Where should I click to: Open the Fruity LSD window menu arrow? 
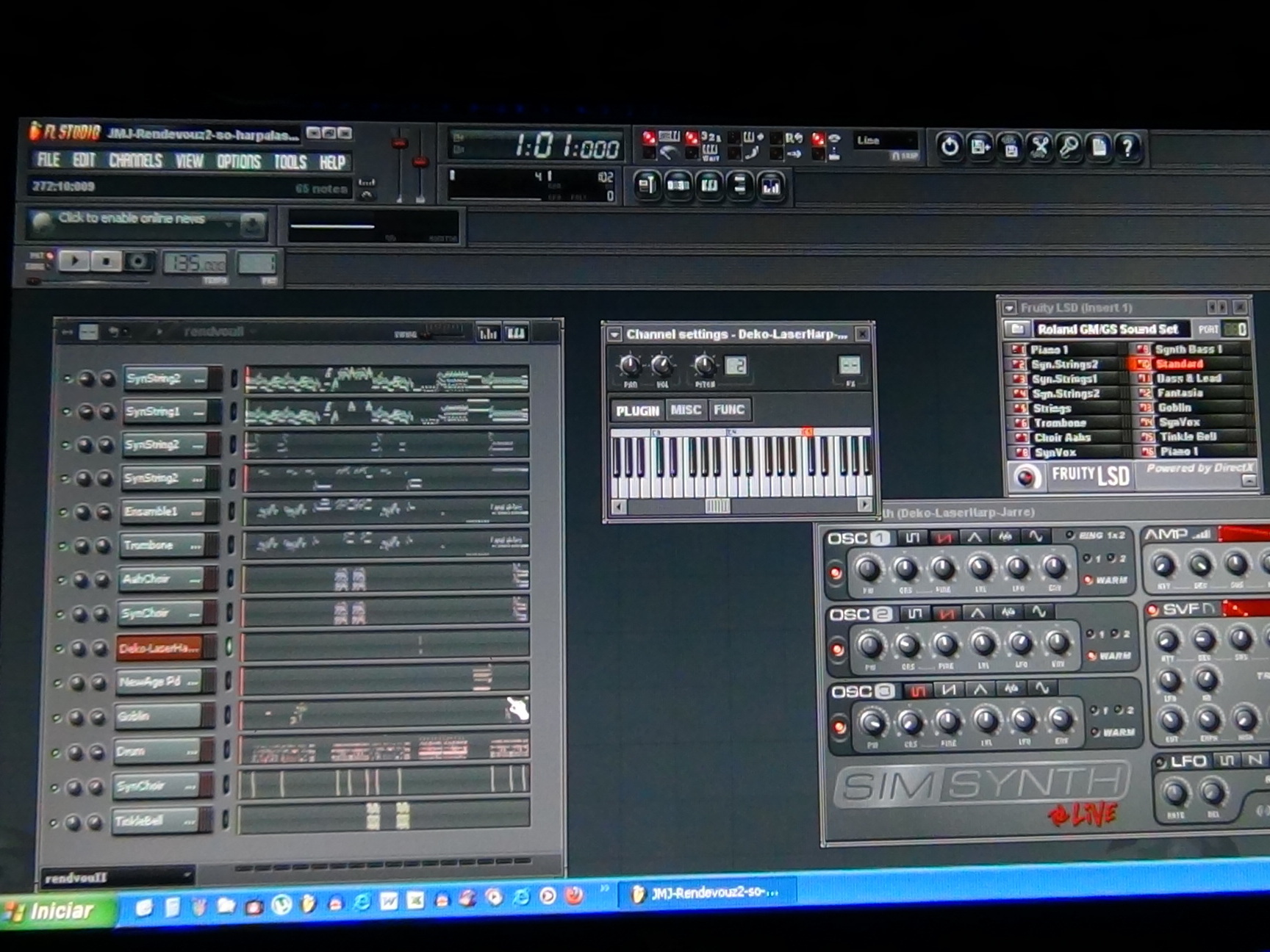click(1009, 308)
